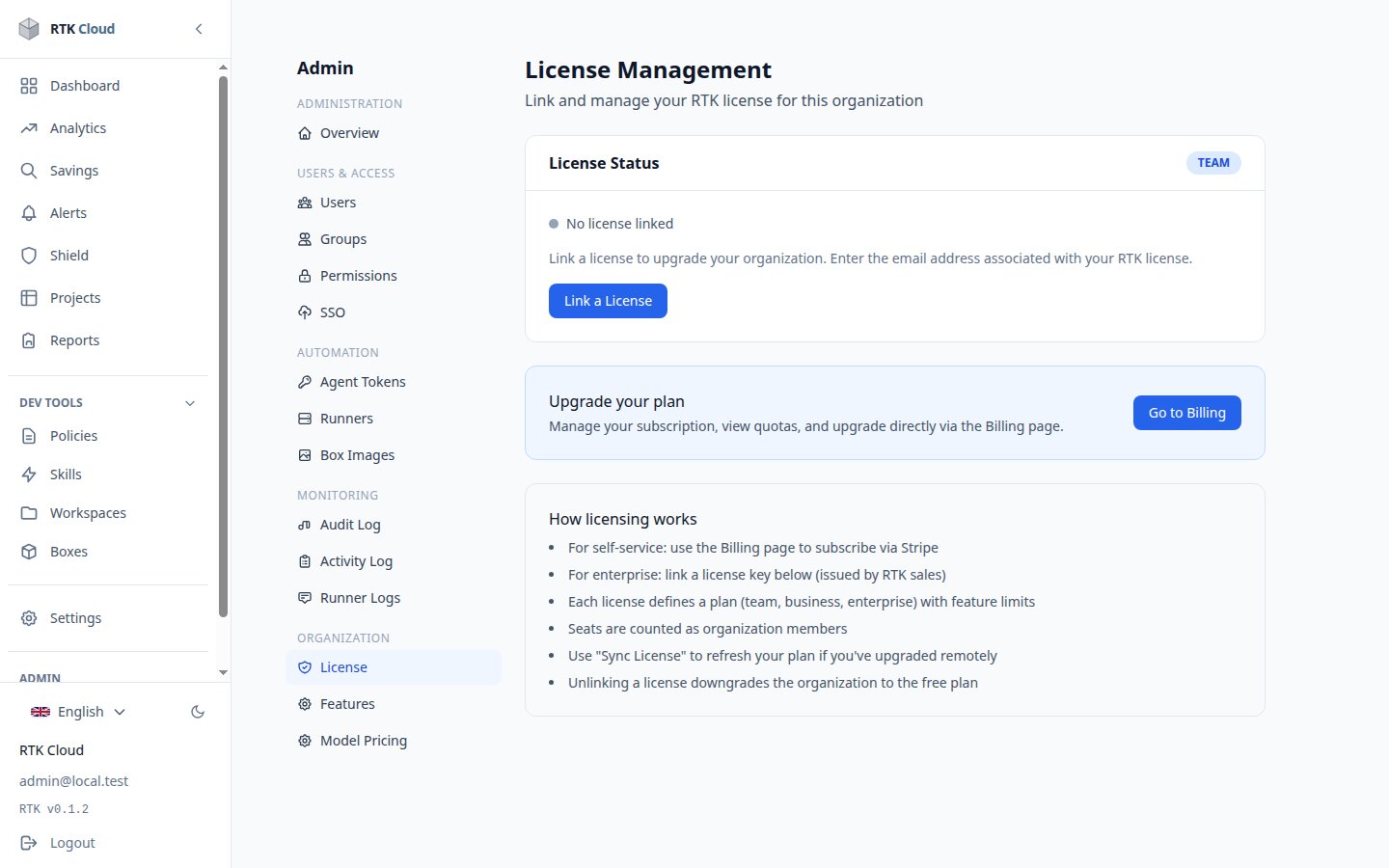Click the Policies document icon
This screenshot has width=1389, height=868.
[x=29, y=436]
